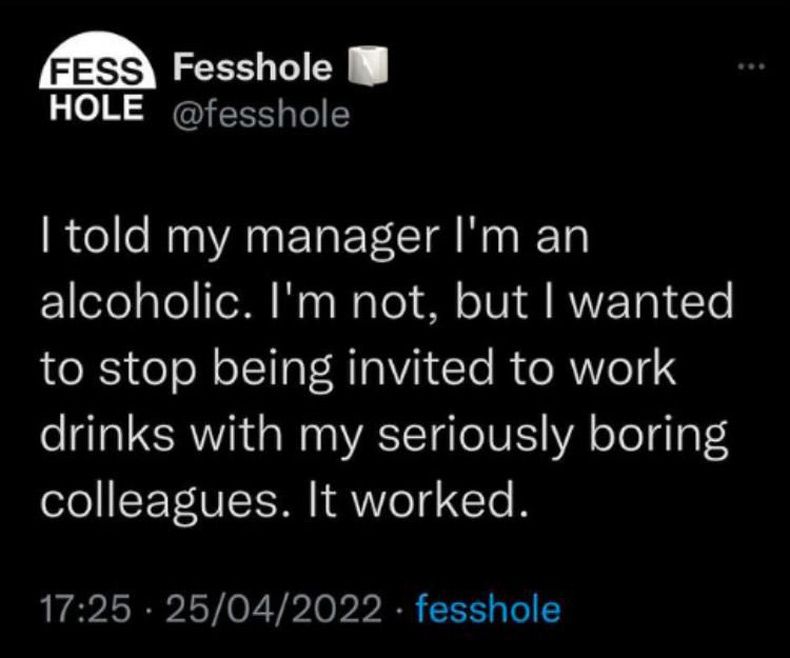Click the toilet paper roll emoji
This screenshot has width=790, height=658.
(361, 69)
